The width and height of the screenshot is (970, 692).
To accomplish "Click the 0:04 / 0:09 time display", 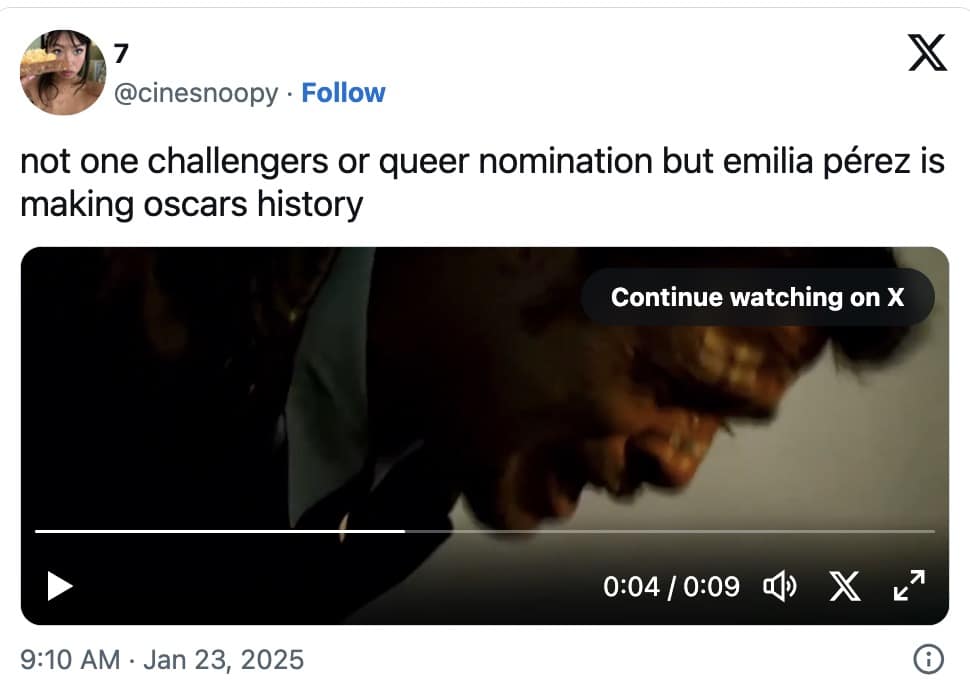I will tap(672, 587).
